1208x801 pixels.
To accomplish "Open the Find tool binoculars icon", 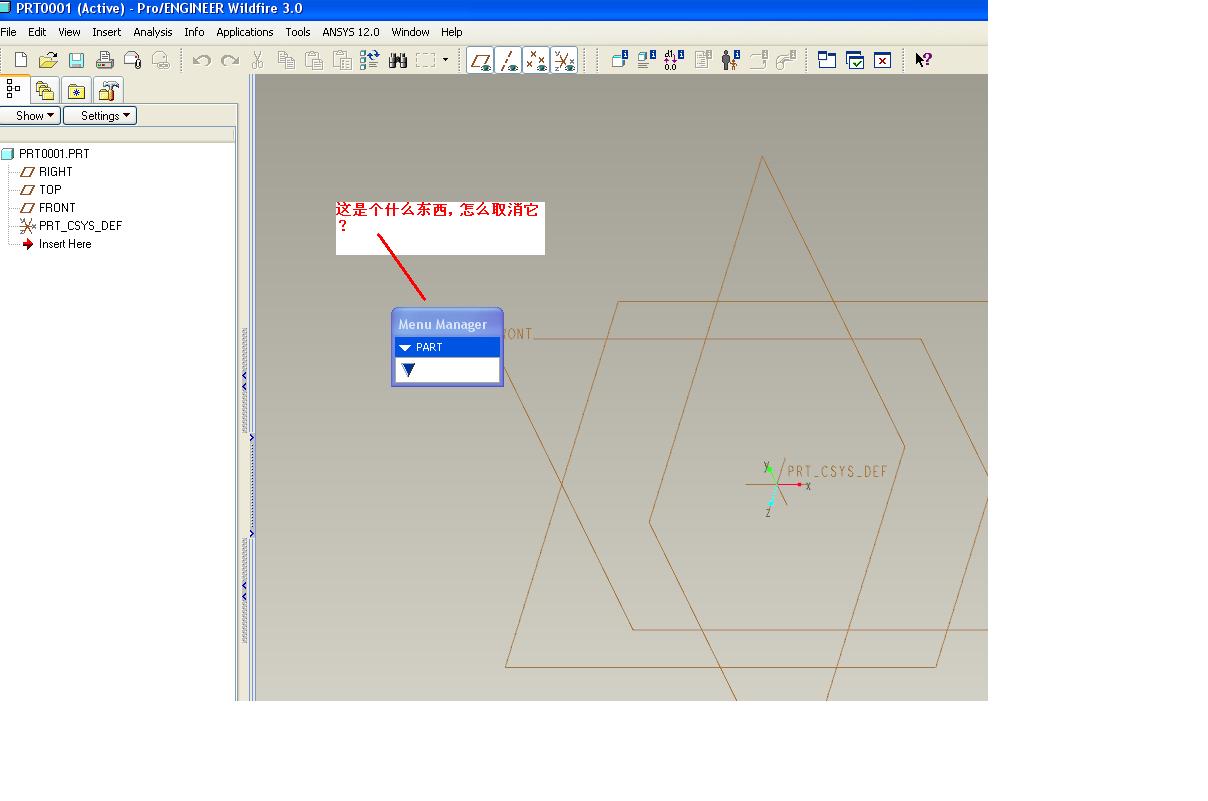I will [x=398, y=60].
